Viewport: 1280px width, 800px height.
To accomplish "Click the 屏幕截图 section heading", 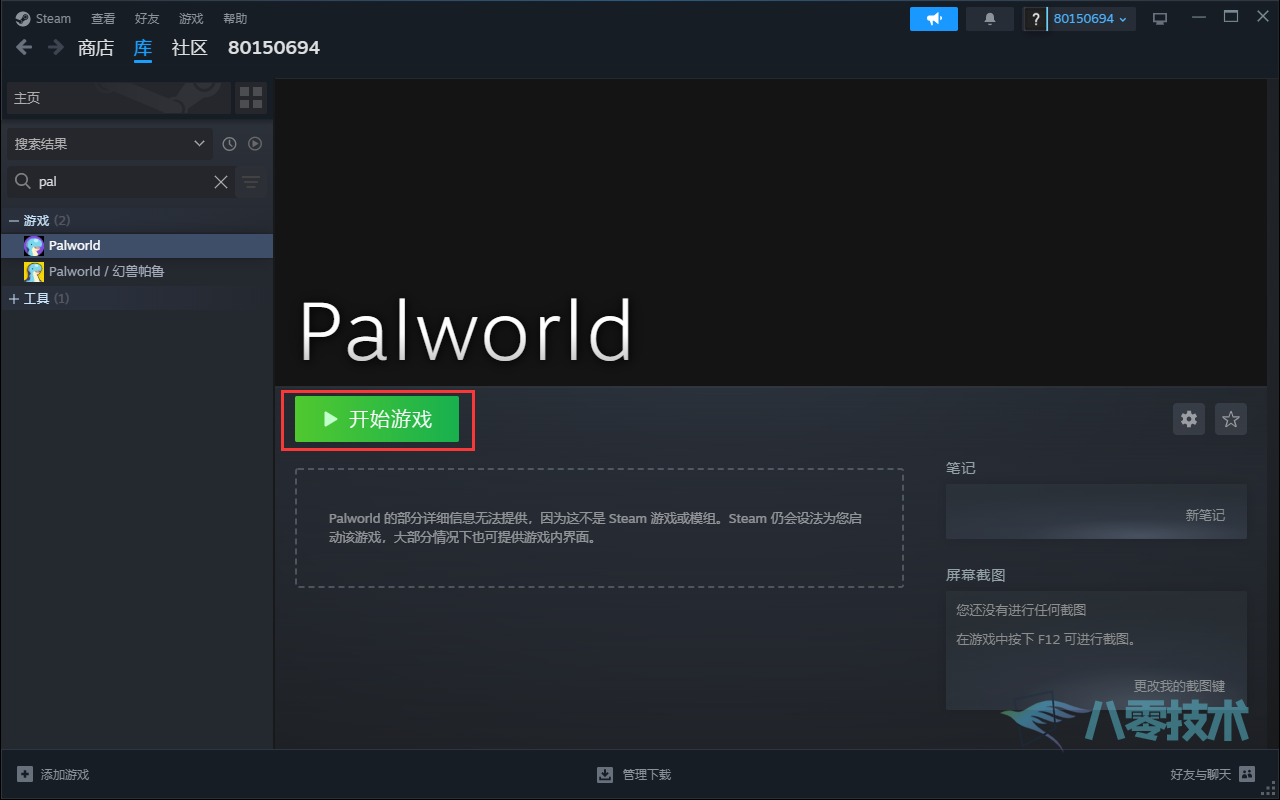I will 975,575.
